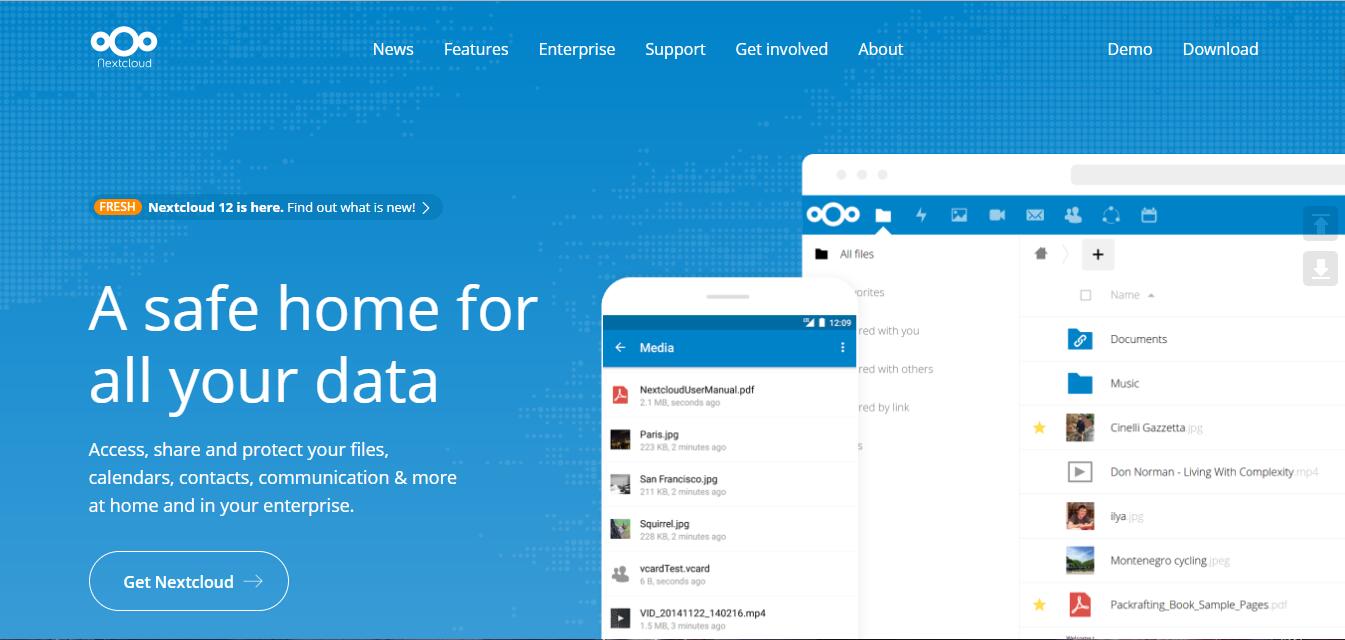Click the Nextcloud logo in the site header

(124, 48)
